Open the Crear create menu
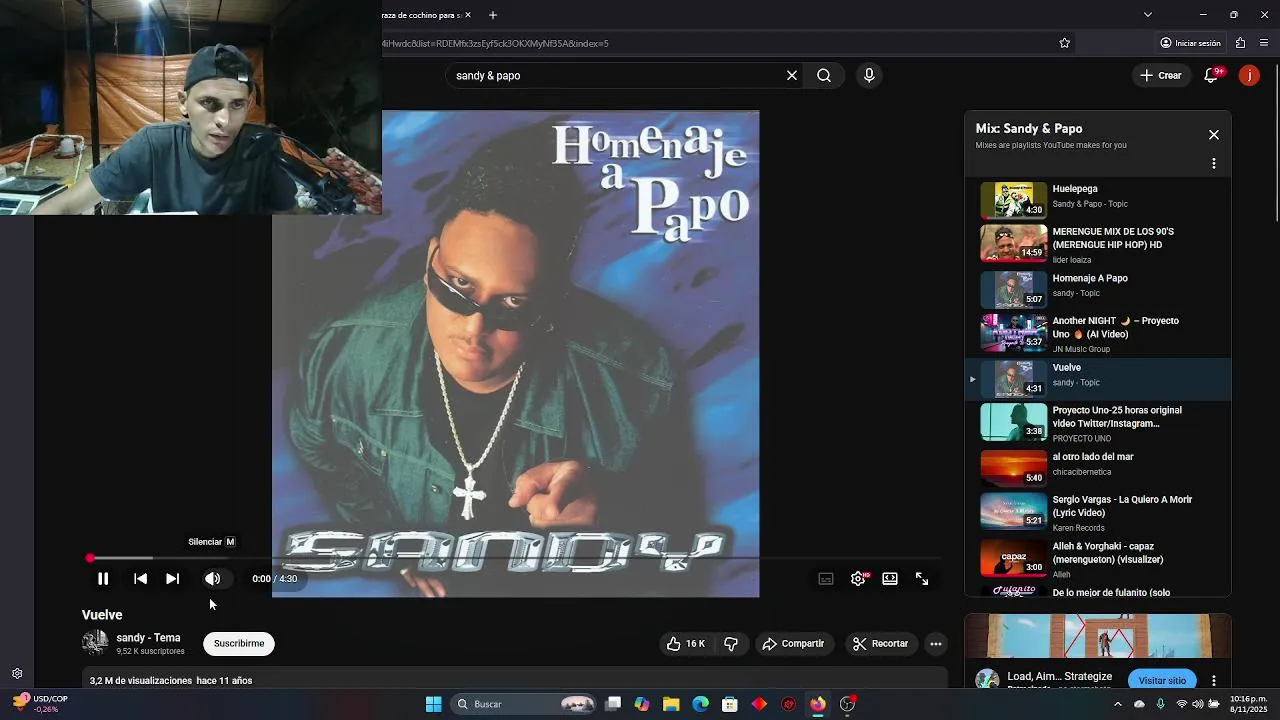Viewport: 1280px width, 720px height. pyautogui.click(x=1161, y=75)
